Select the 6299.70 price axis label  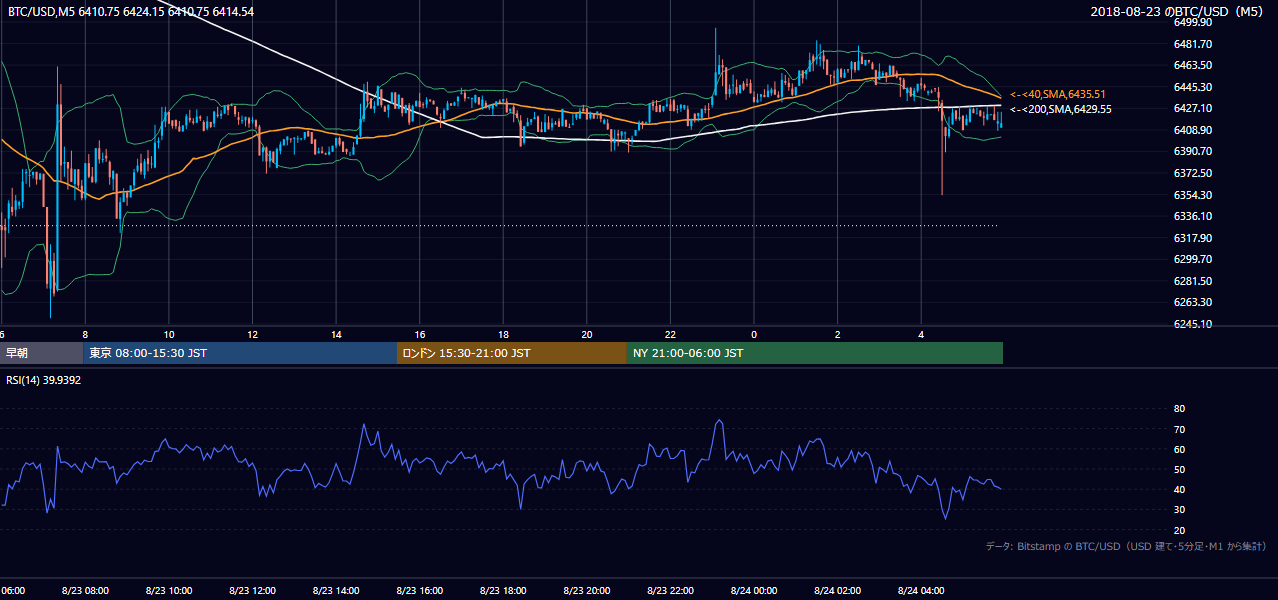(x=1192, y=259)
